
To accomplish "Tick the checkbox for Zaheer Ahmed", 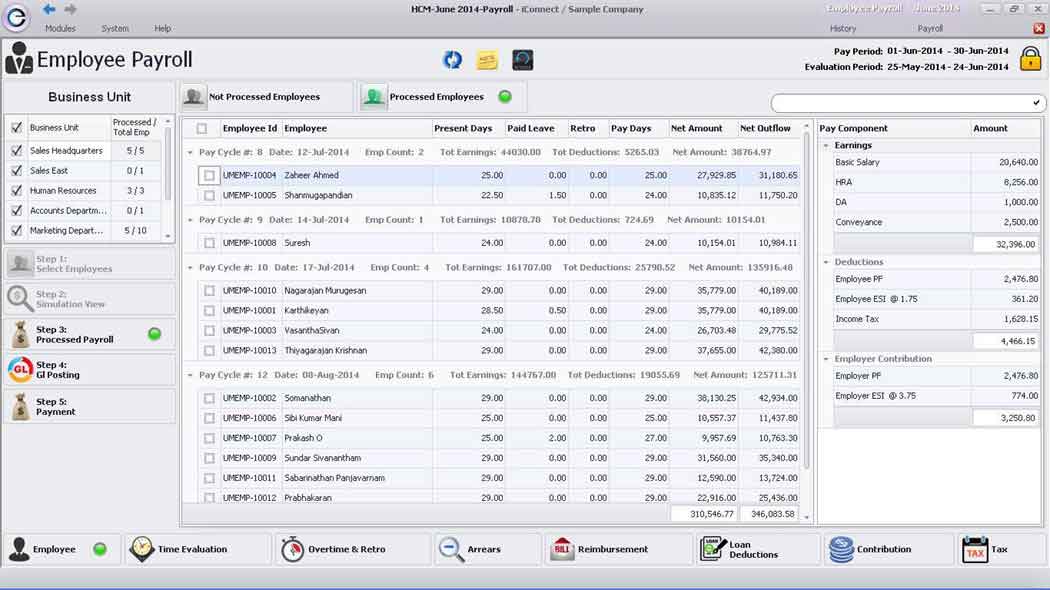I will coord(209,176).
